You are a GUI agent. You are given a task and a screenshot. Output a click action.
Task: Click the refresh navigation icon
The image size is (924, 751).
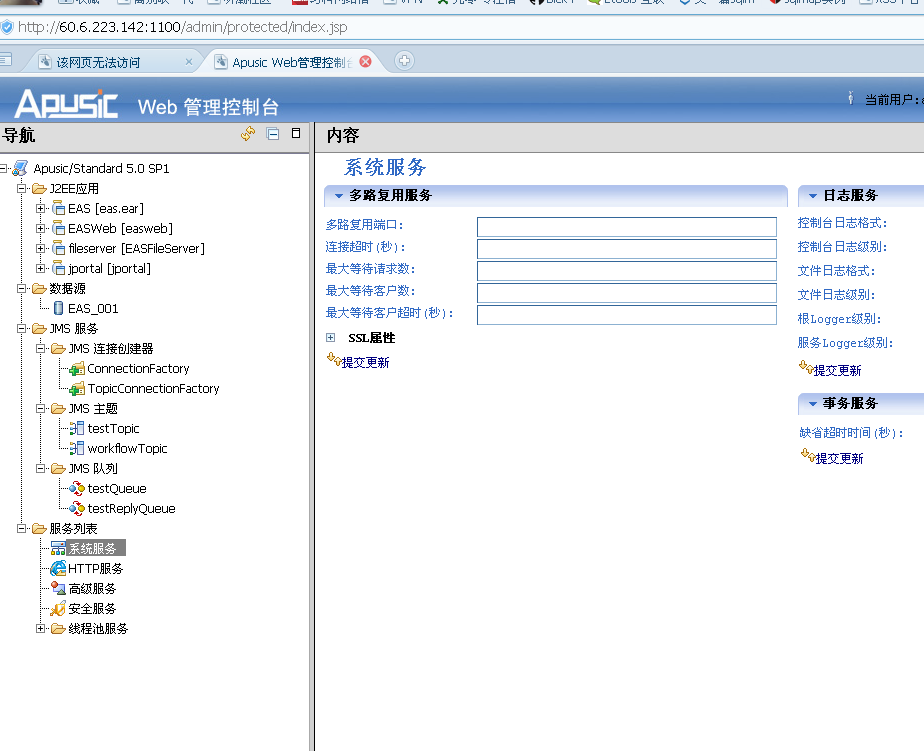(x=248, y=134)
